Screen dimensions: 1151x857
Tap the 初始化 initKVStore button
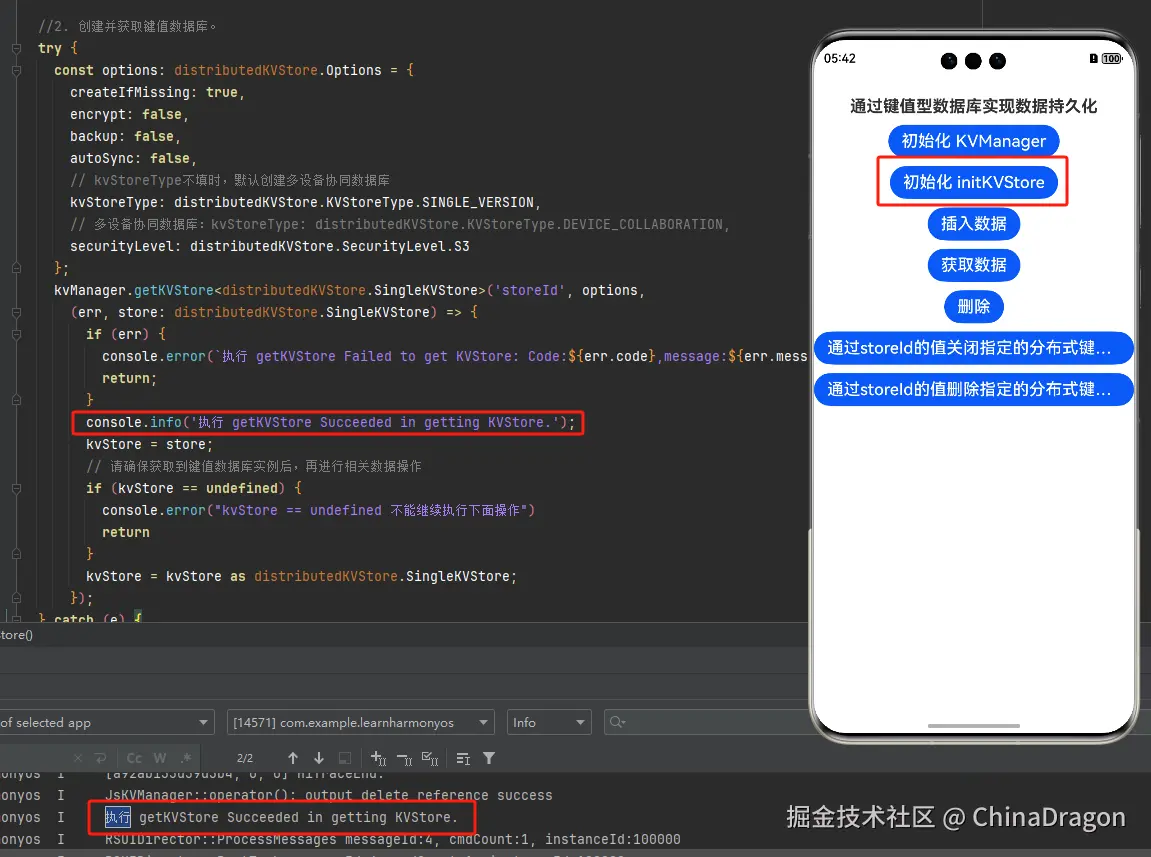click(973, 182)
